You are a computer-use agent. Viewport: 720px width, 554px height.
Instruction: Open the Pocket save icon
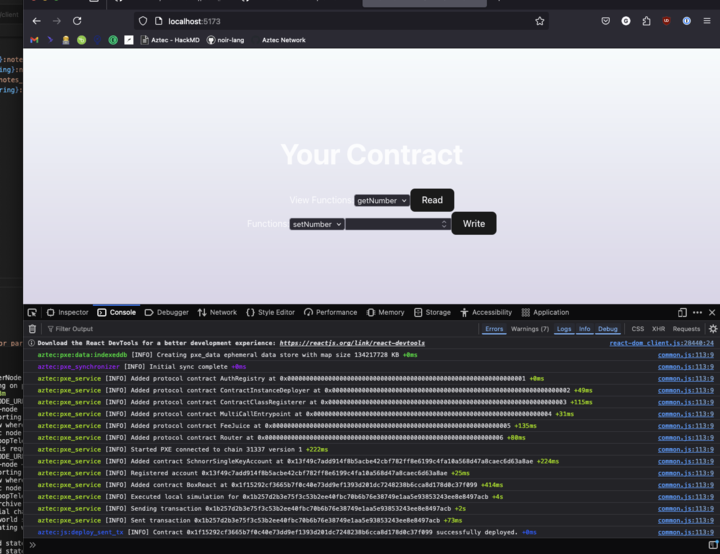click(606, 21)
